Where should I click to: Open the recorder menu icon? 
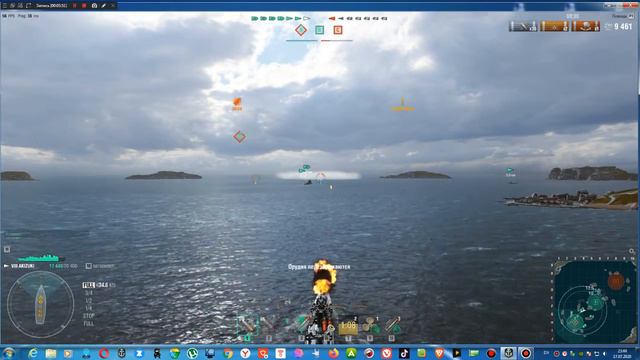point(4,6)
